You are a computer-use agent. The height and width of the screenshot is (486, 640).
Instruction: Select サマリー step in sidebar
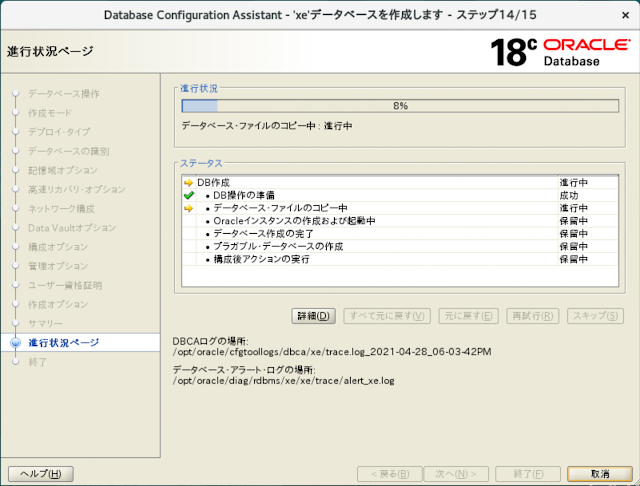[45, 324]
